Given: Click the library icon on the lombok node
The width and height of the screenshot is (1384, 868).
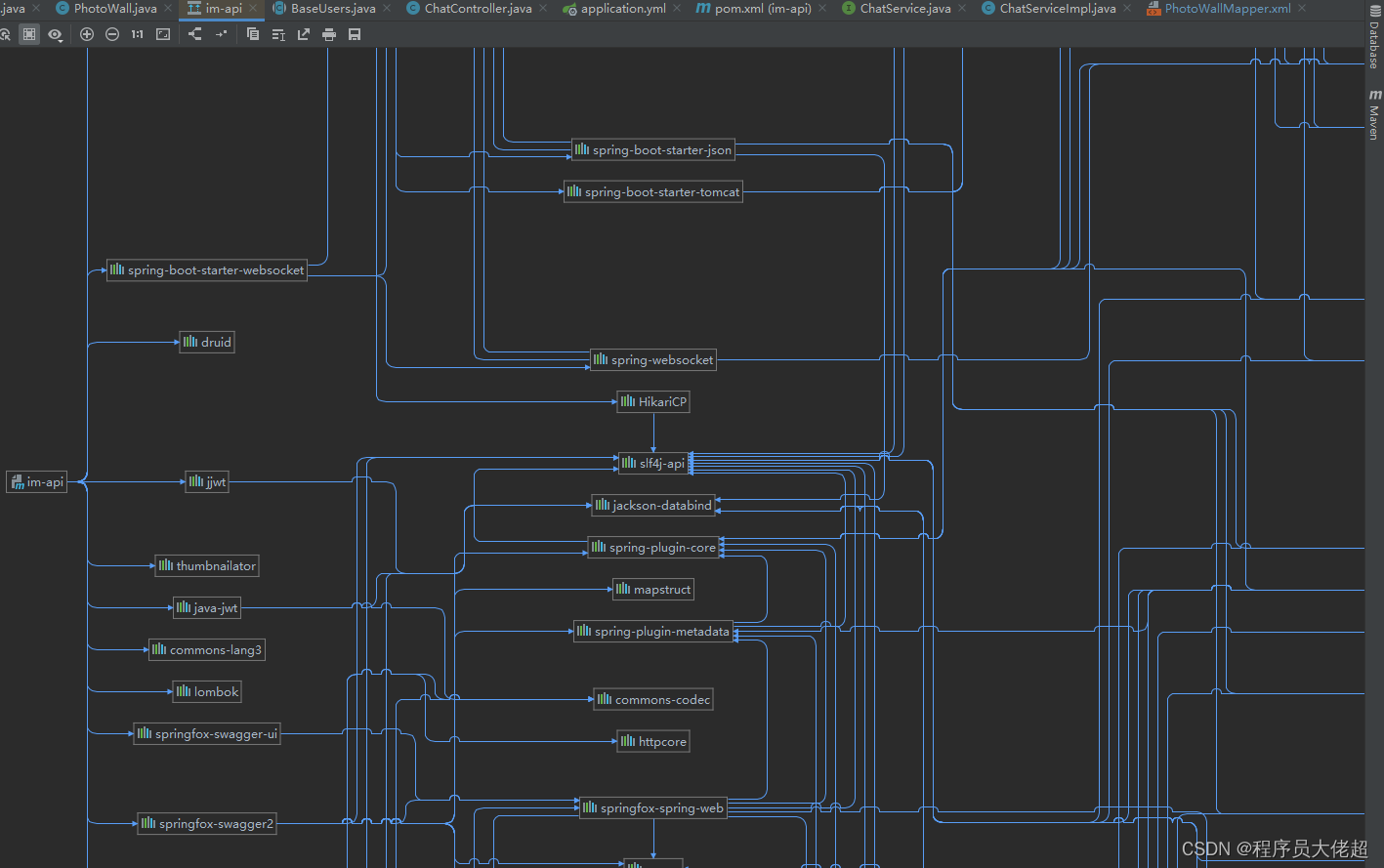Looking at the screenshot, I should [184, 691].
